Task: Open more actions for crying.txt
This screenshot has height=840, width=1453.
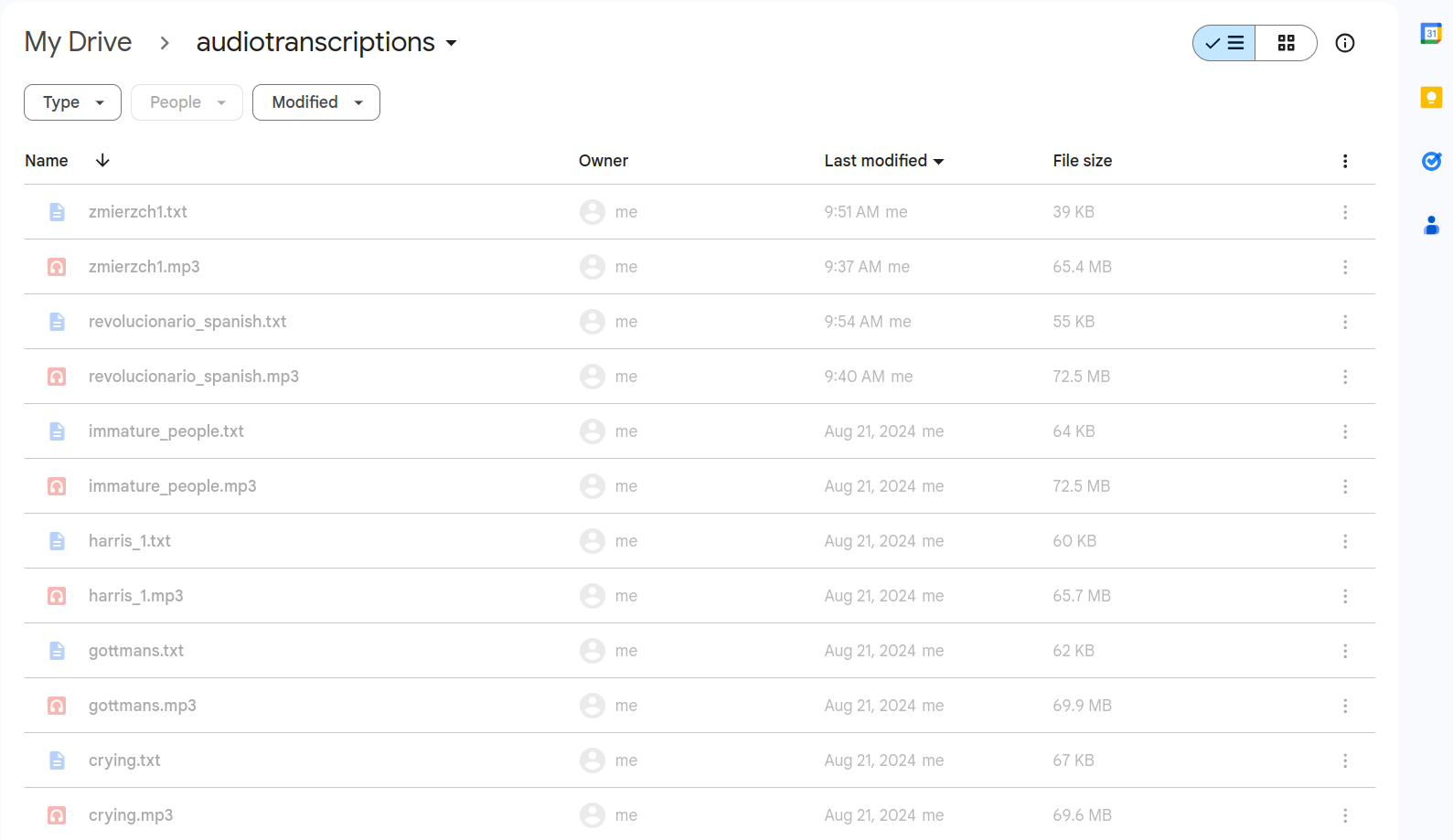Action: [1344, 760]
